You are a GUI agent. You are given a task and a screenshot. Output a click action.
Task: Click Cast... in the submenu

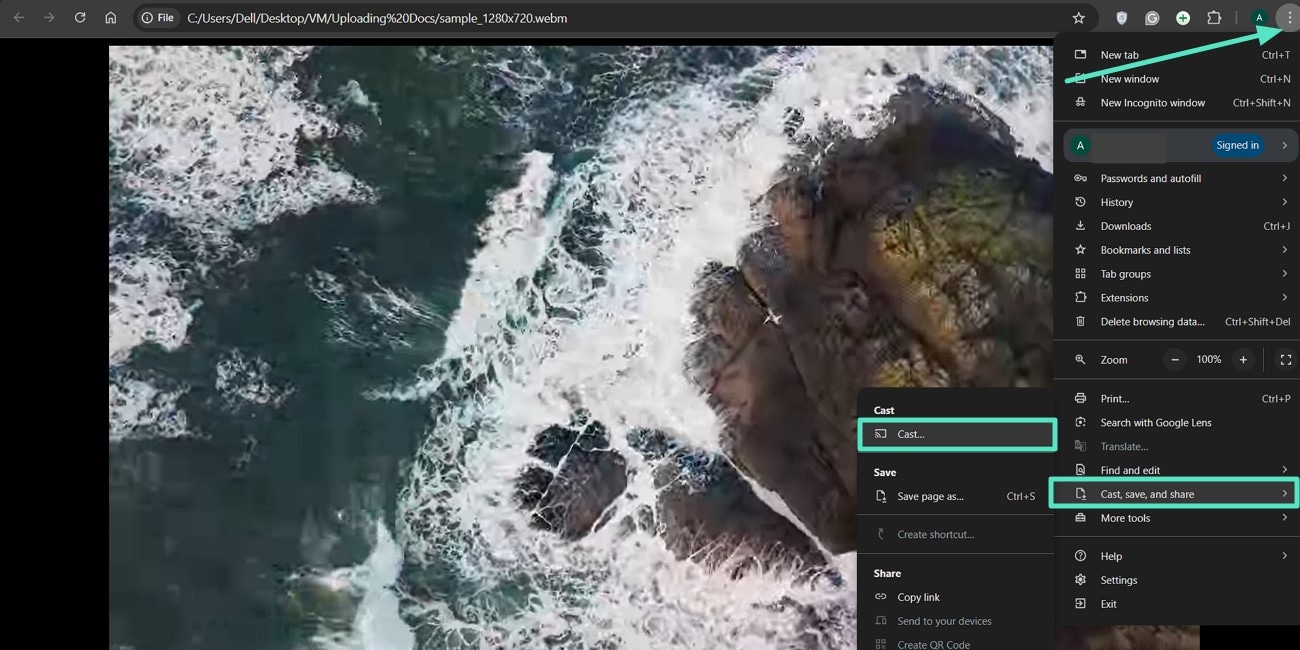pyautogui.click(x=957, y=434)
